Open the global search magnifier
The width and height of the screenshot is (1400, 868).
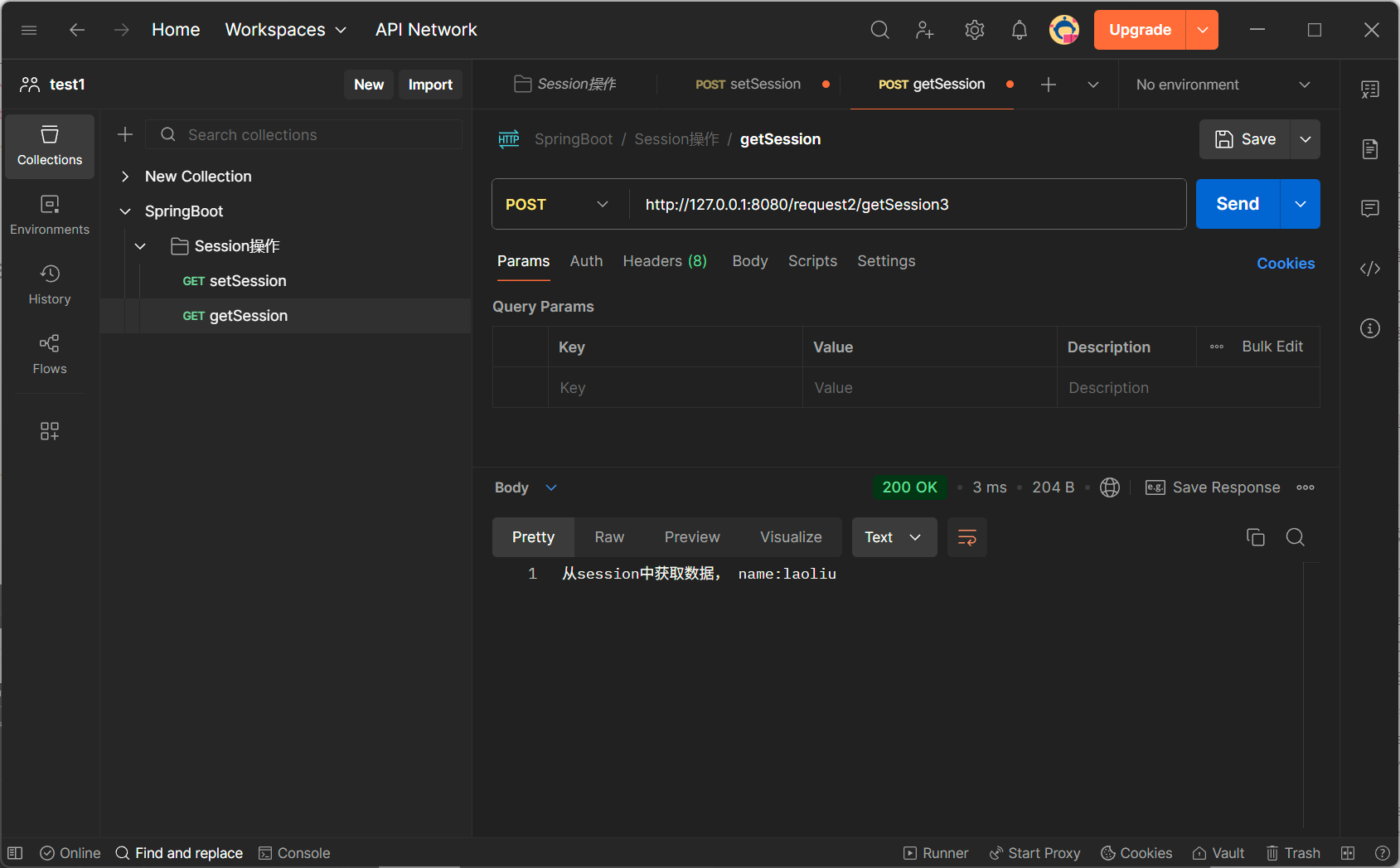pyautogui.click(x=879, y=30)
